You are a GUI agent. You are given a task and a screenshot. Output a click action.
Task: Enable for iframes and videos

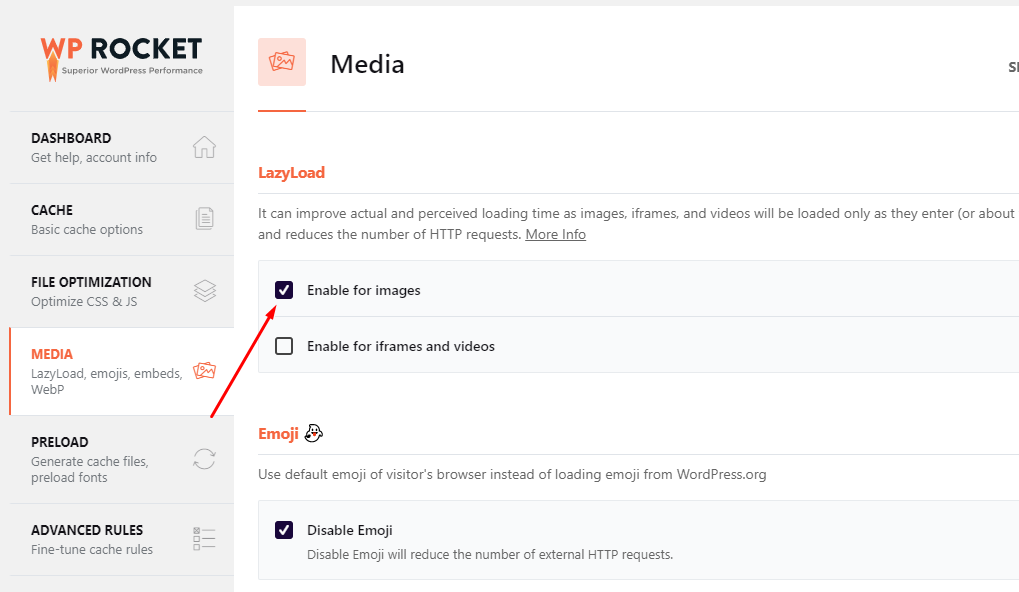pos(284,345)
